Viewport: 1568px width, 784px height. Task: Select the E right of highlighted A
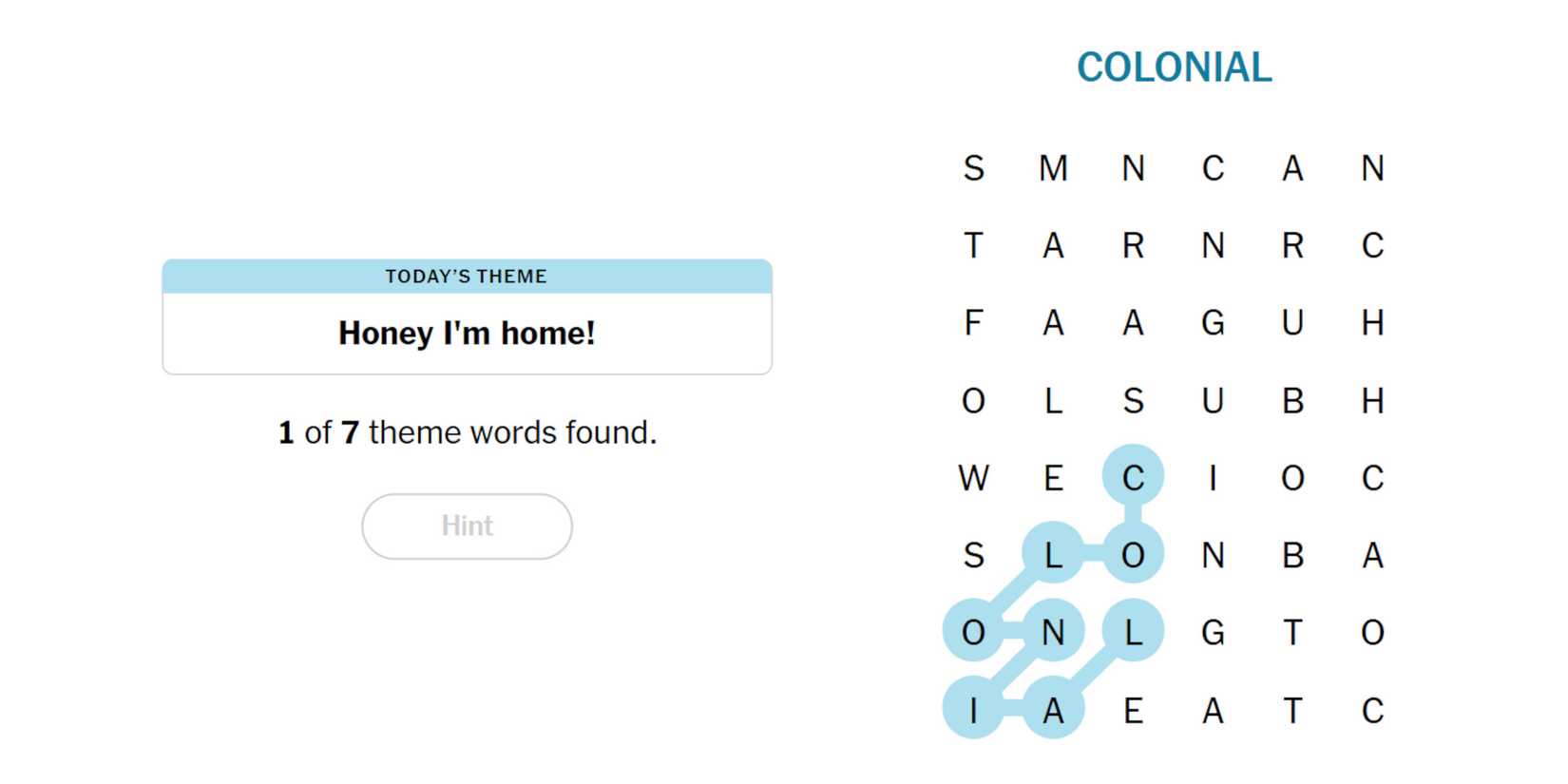pos(1133,710)
